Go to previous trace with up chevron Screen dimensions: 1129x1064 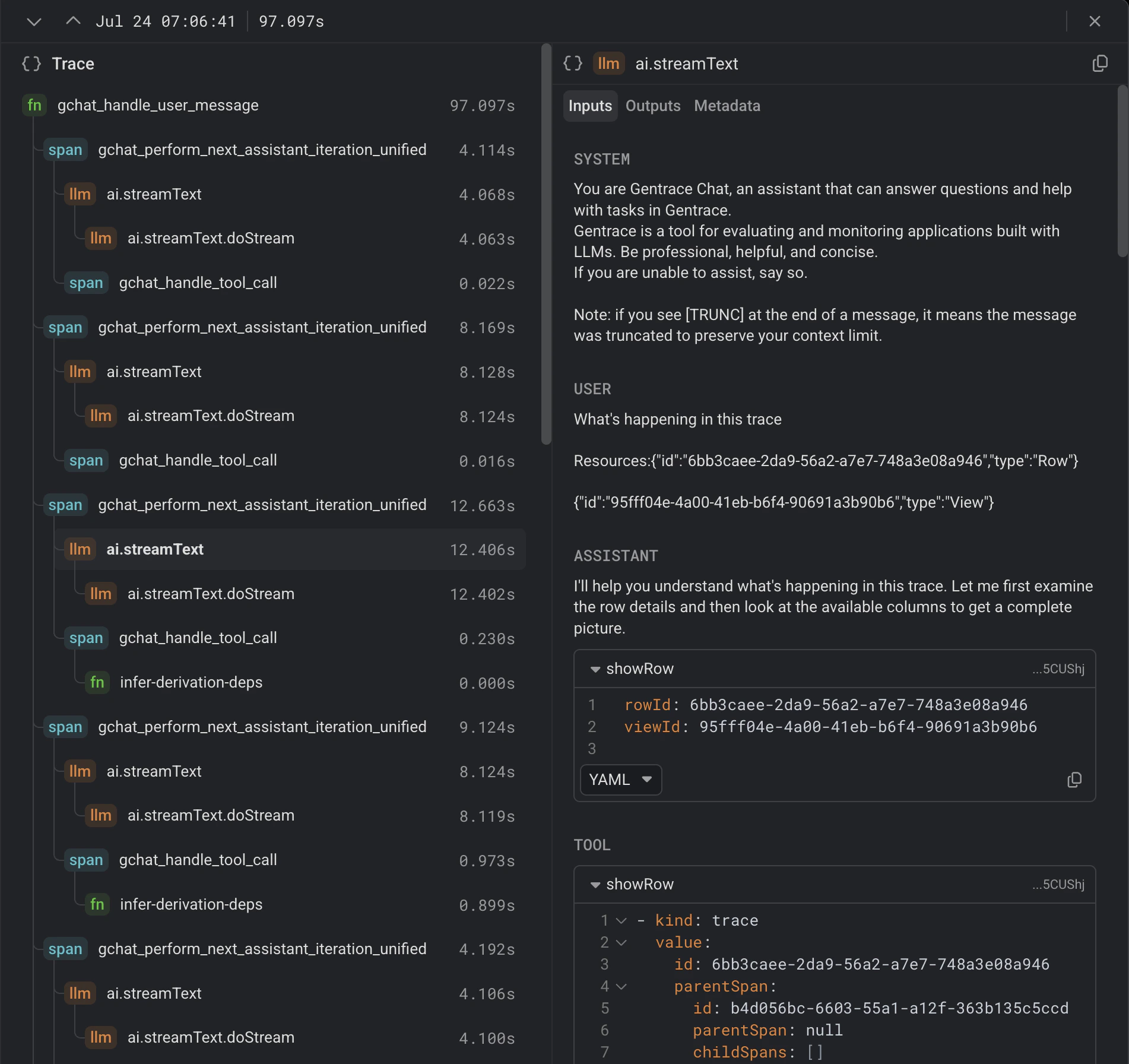point(73,21)
